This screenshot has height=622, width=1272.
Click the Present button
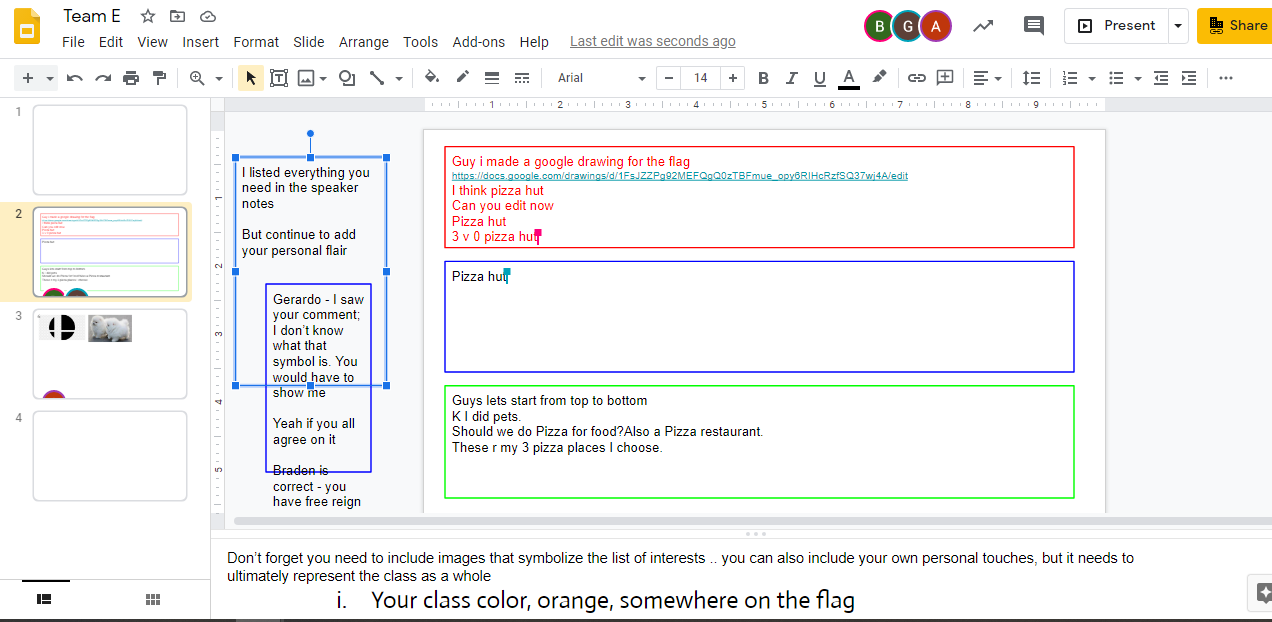pos(1116,26)
